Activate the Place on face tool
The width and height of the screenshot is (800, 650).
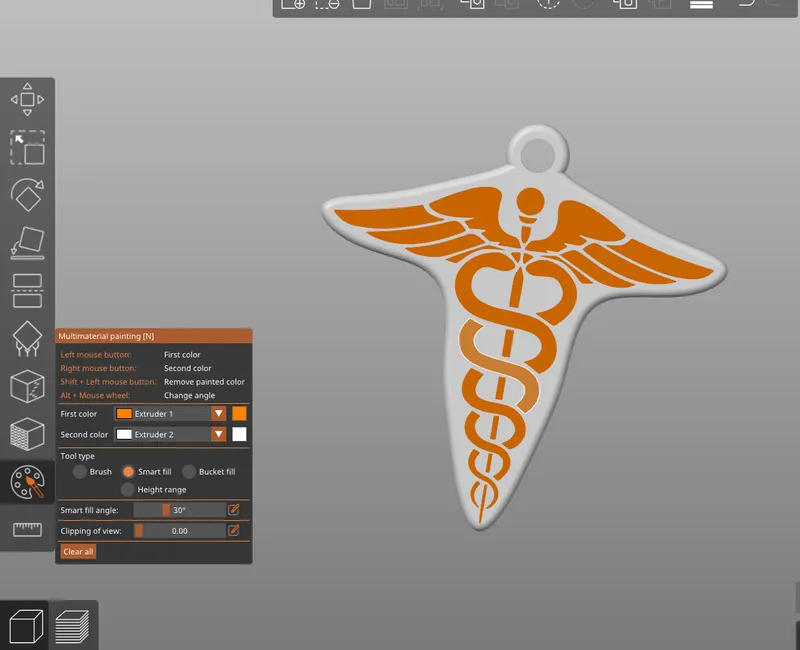click(x=28, y=243)
